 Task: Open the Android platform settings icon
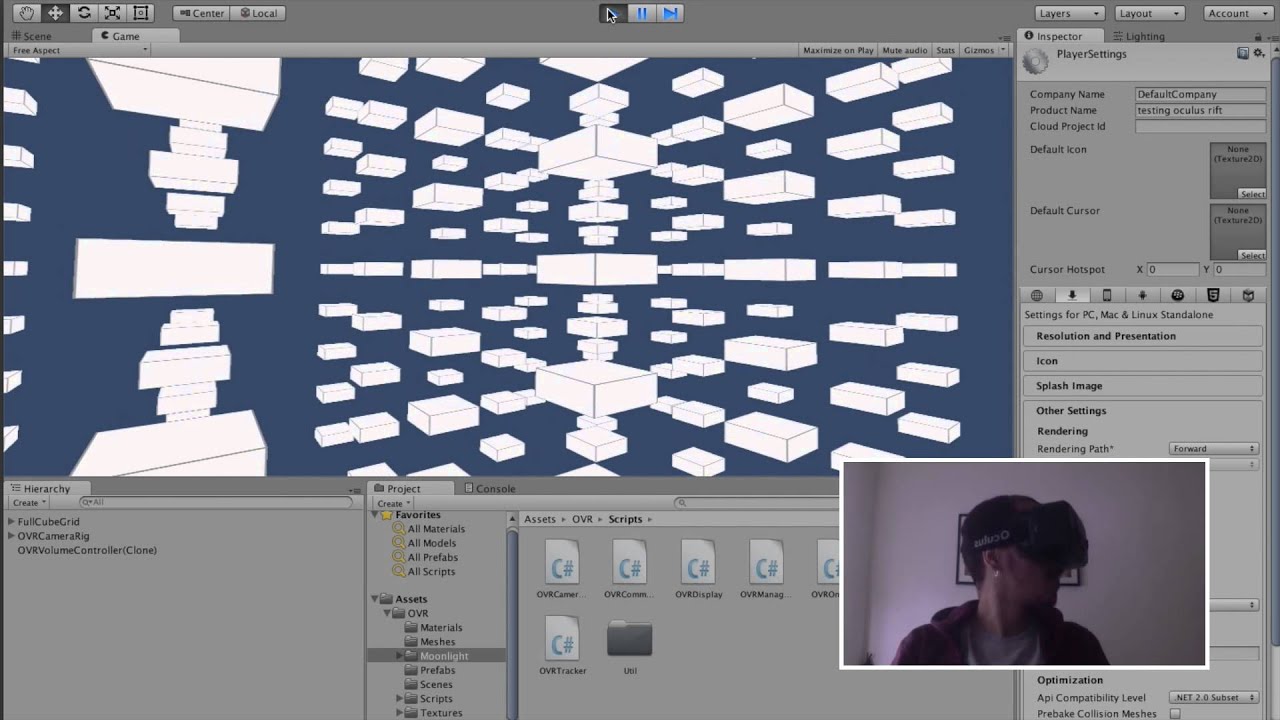[1142, 295]
